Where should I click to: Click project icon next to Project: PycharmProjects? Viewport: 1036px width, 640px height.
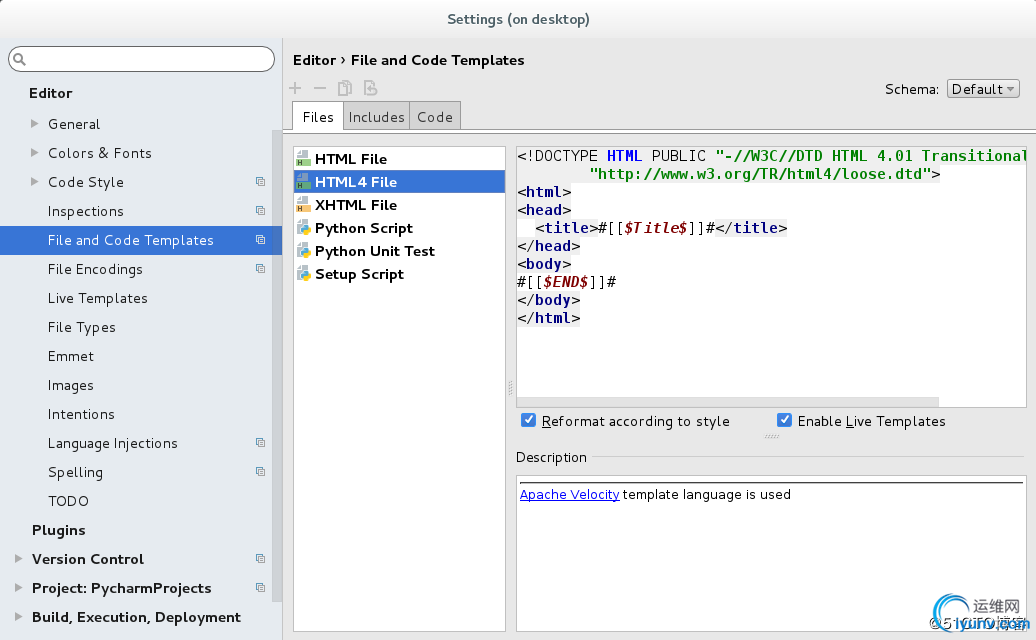tap(260, 588)
